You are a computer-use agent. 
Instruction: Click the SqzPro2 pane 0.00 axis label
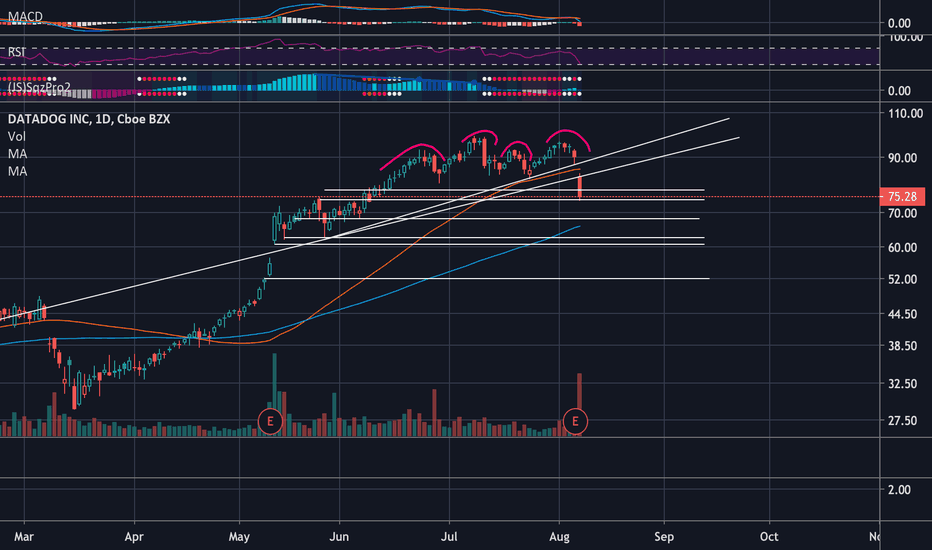point(899,91)
